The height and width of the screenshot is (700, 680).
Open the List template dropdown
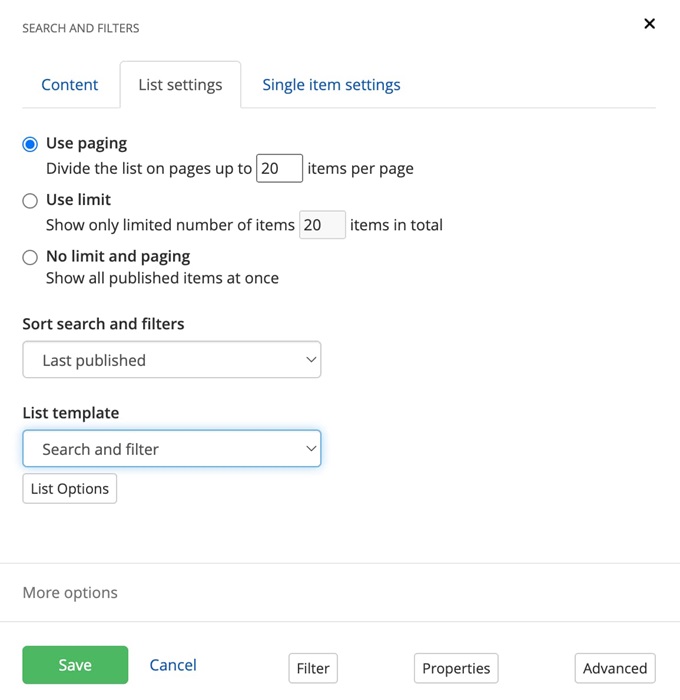click(172, 449)
